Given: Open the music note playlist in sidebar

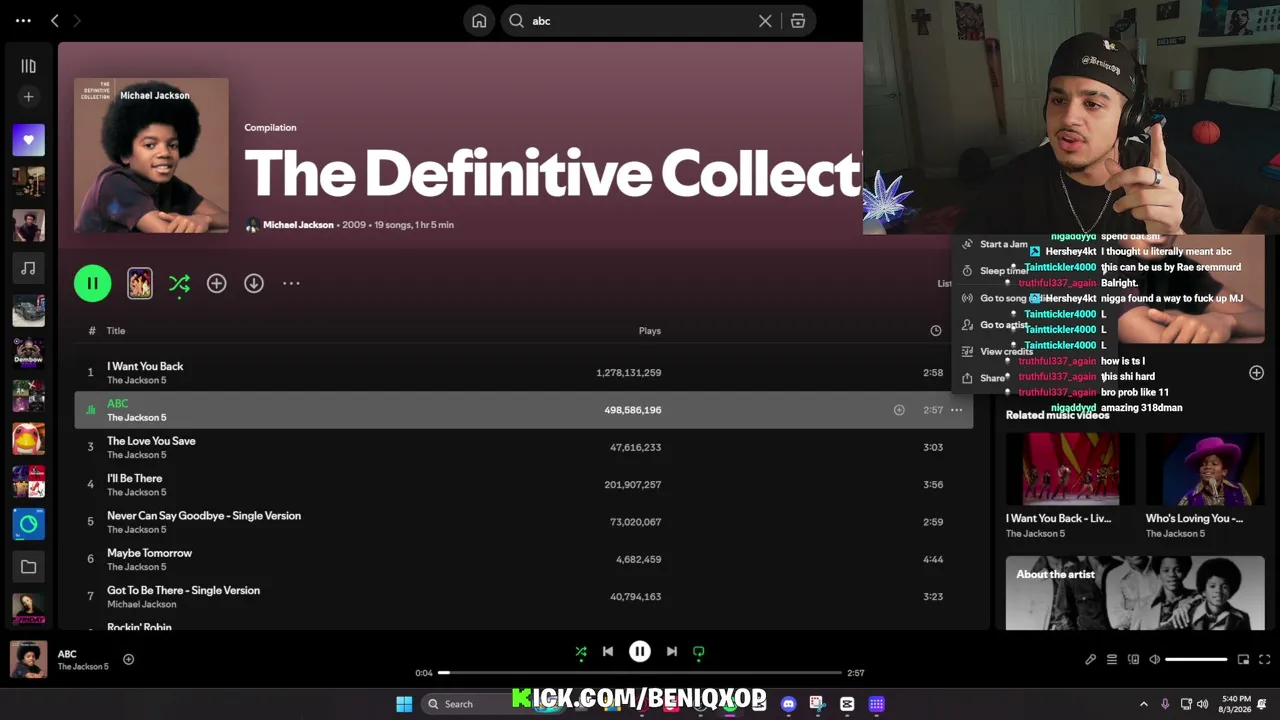Looking at the screenshot, I should click(28, 268).
